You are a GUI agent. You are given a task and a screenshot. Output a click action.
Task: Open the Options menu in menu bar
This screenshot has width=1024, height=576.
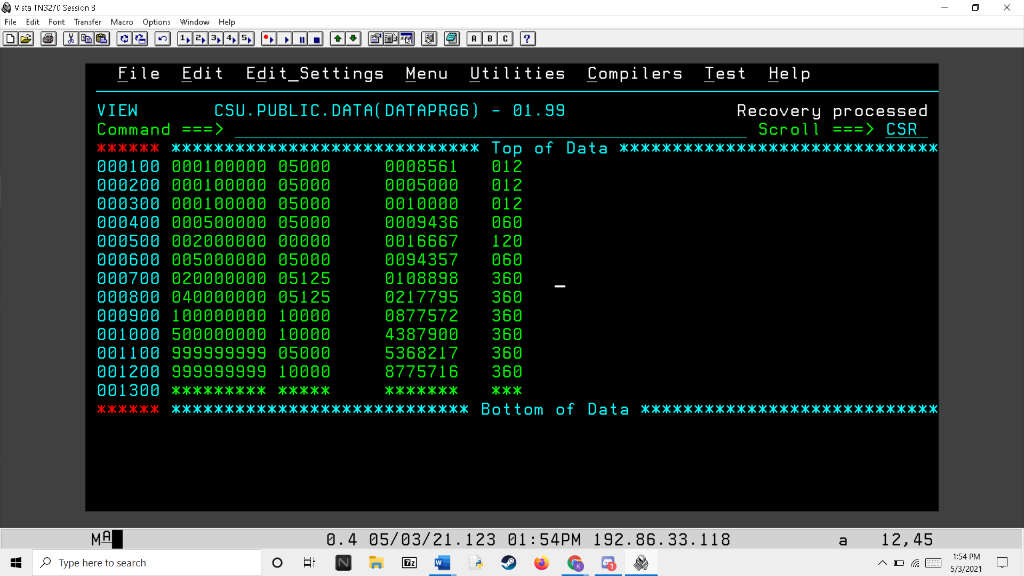click(x=156, y=22)
